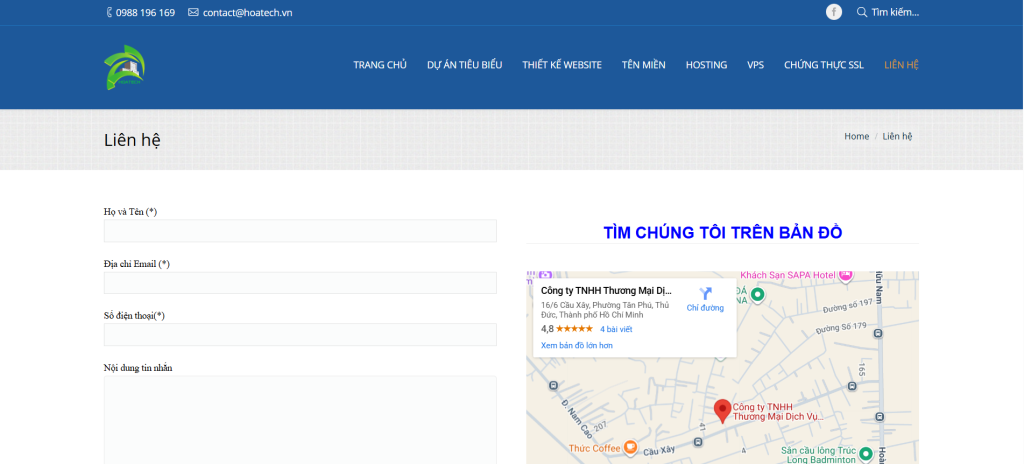This screenshot has width=1024, height=464.
Task: Click the directions arrow icon on the map card
Action: coord(705,293)
